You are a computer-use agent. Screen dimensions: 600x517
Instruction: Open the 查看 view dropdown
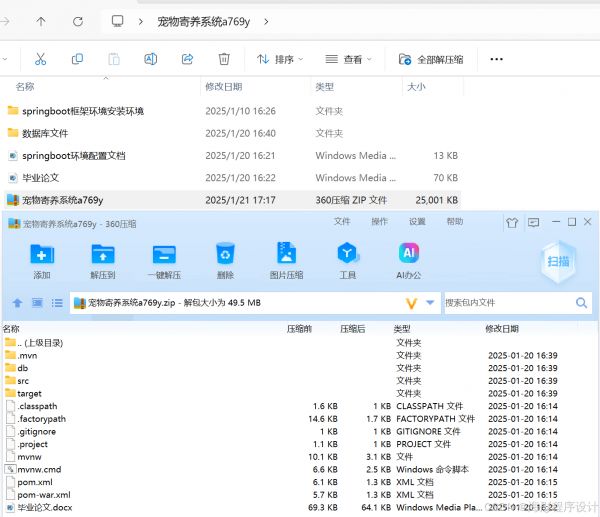348,59
